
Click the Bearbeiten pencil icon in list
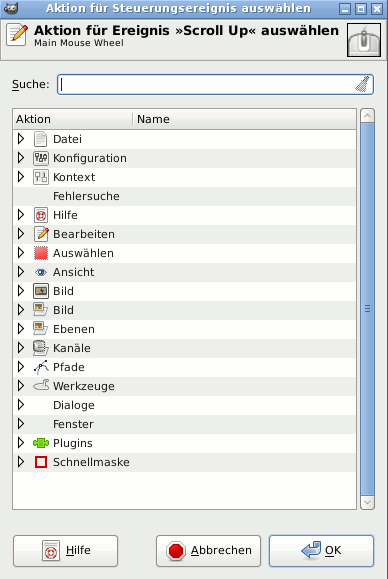[41, 234]
